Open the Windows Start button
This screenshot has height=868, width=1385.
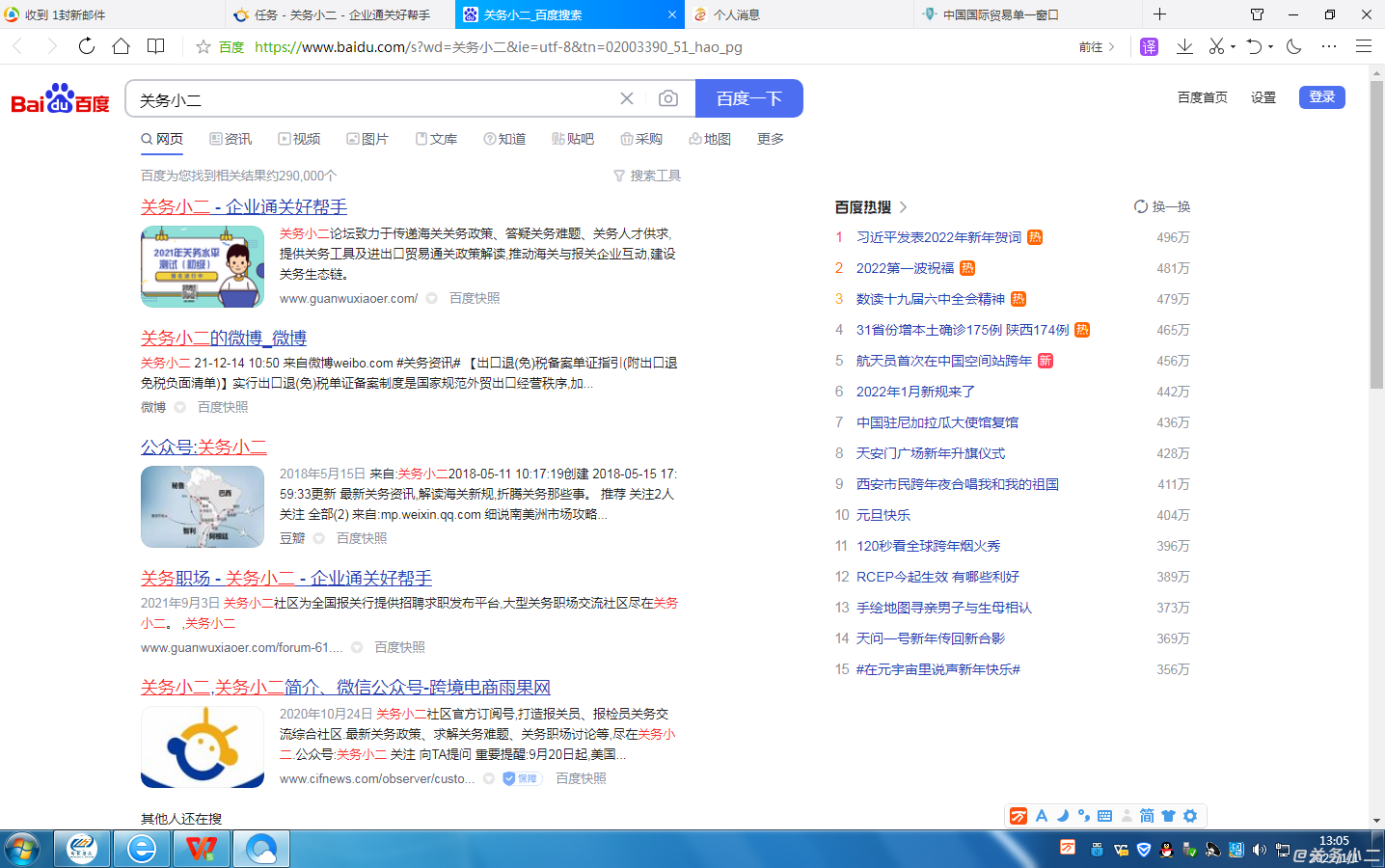pyautogui.click(x=22, y=850)
